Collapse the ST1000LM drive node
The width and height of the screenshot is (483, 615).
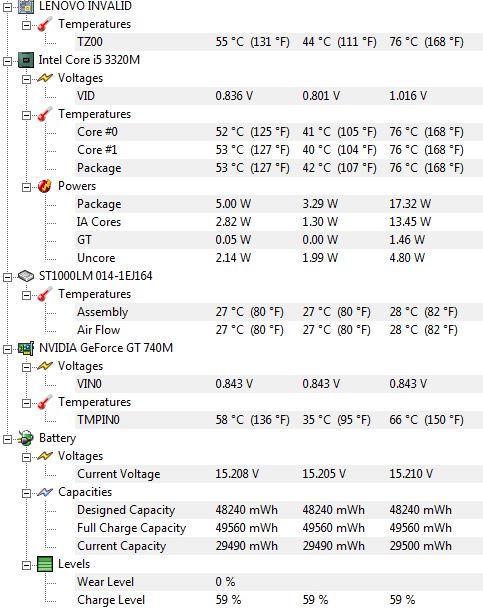pos(7,277)
